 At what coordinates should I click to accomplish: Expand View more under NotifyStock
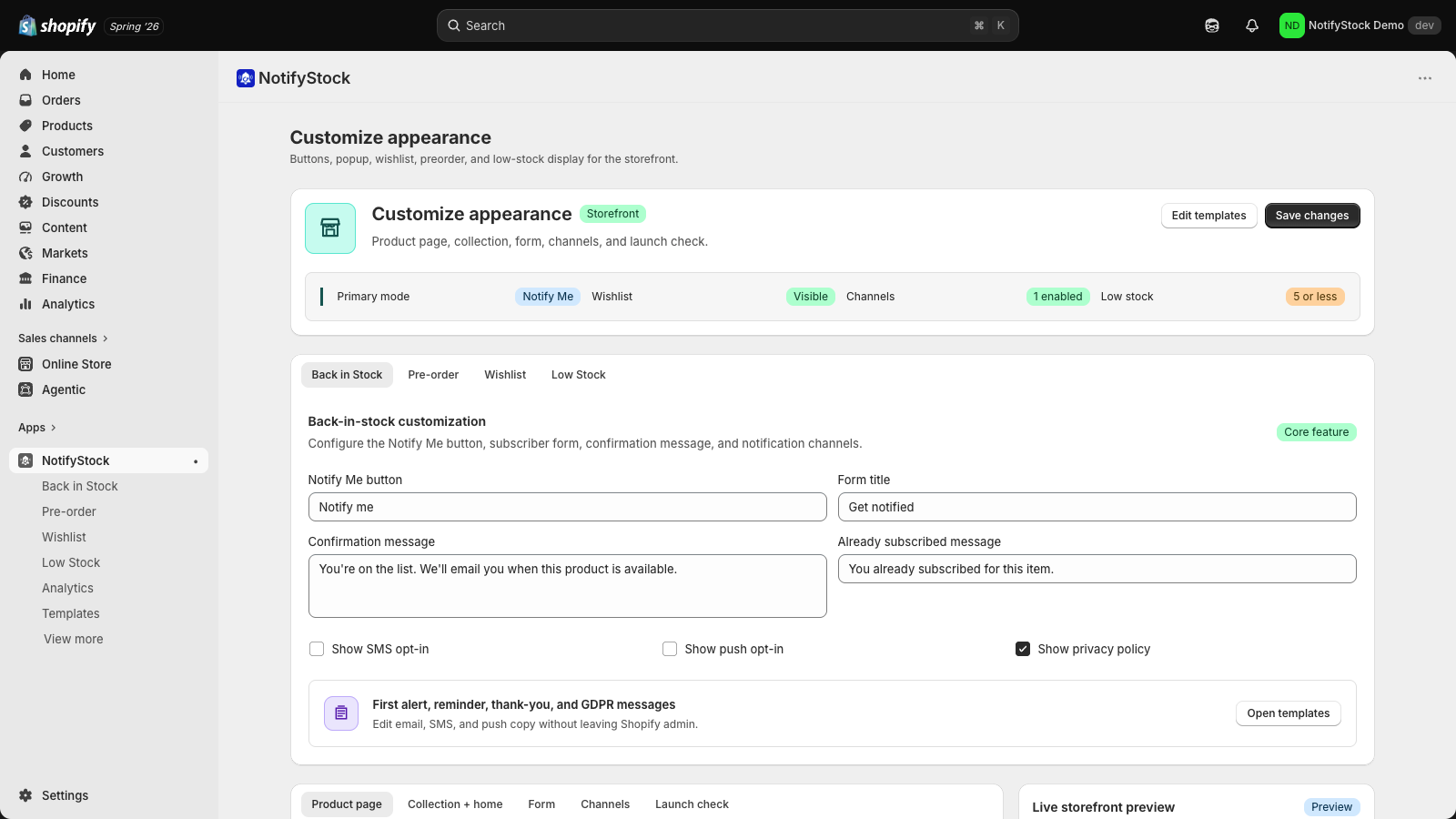tap(73, 639)
